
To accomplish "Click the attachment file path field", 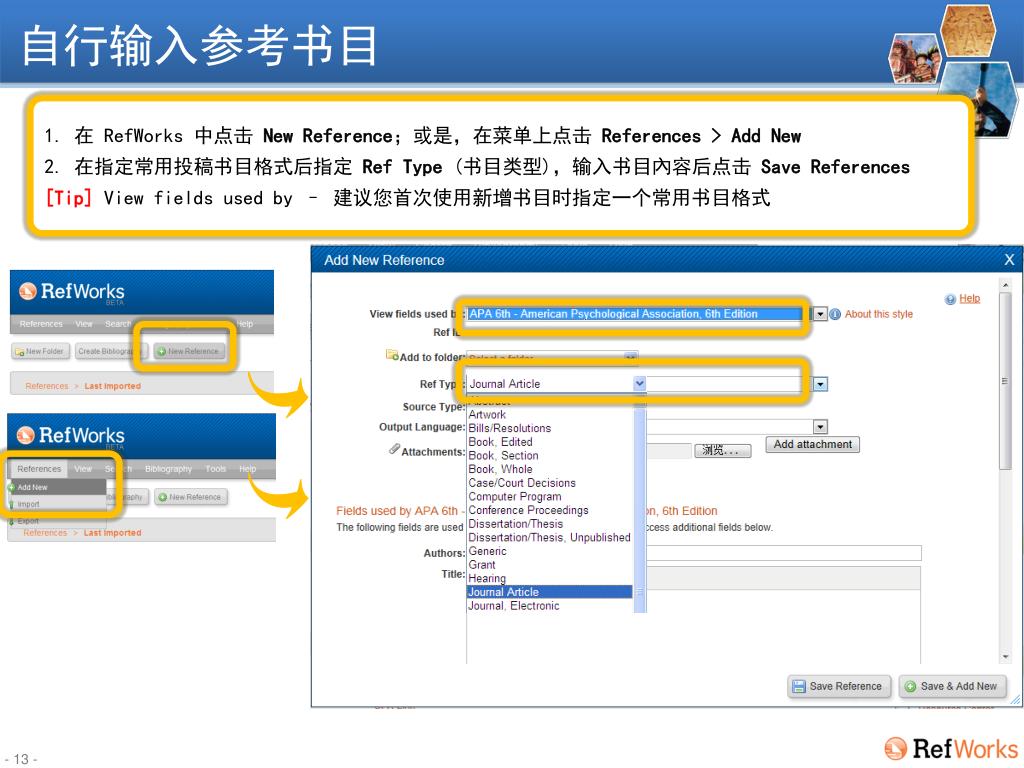I will click(x=669, y=450).
